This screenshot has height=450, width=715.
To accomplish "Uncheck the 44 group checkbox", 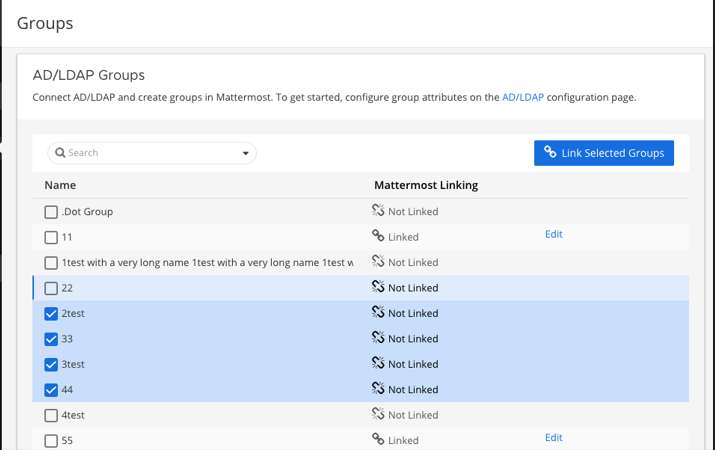I will pos(51,390).
